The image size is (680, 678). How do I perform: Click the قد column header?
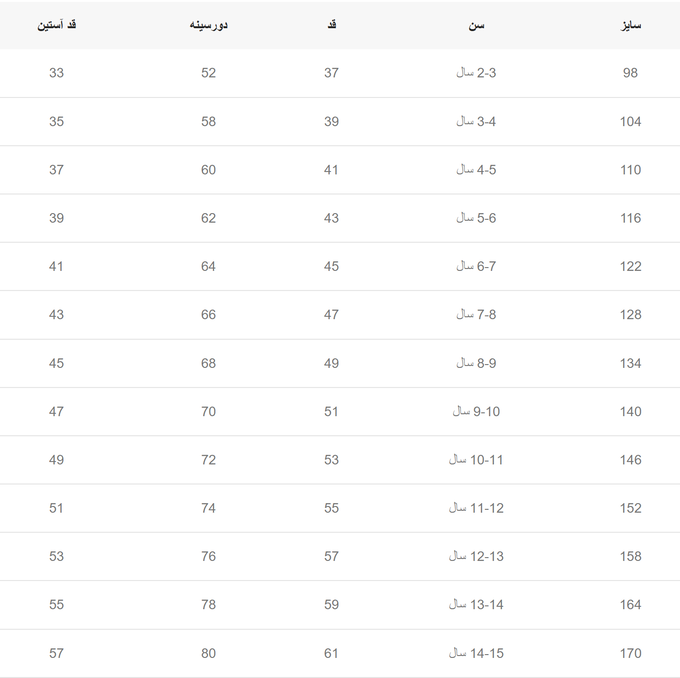[332, 25]
